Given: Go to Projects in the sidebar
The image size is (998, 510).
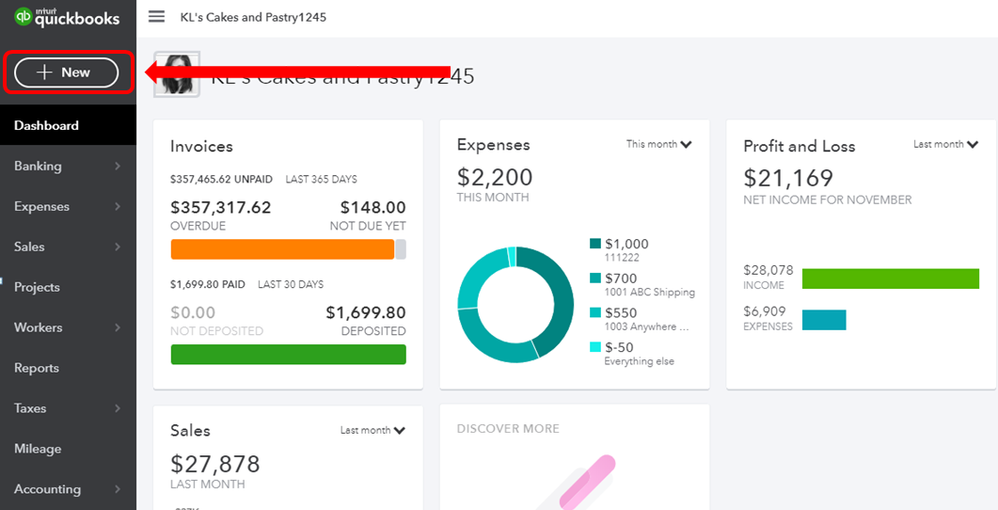Looking at the screenshot, I should 37,287.
